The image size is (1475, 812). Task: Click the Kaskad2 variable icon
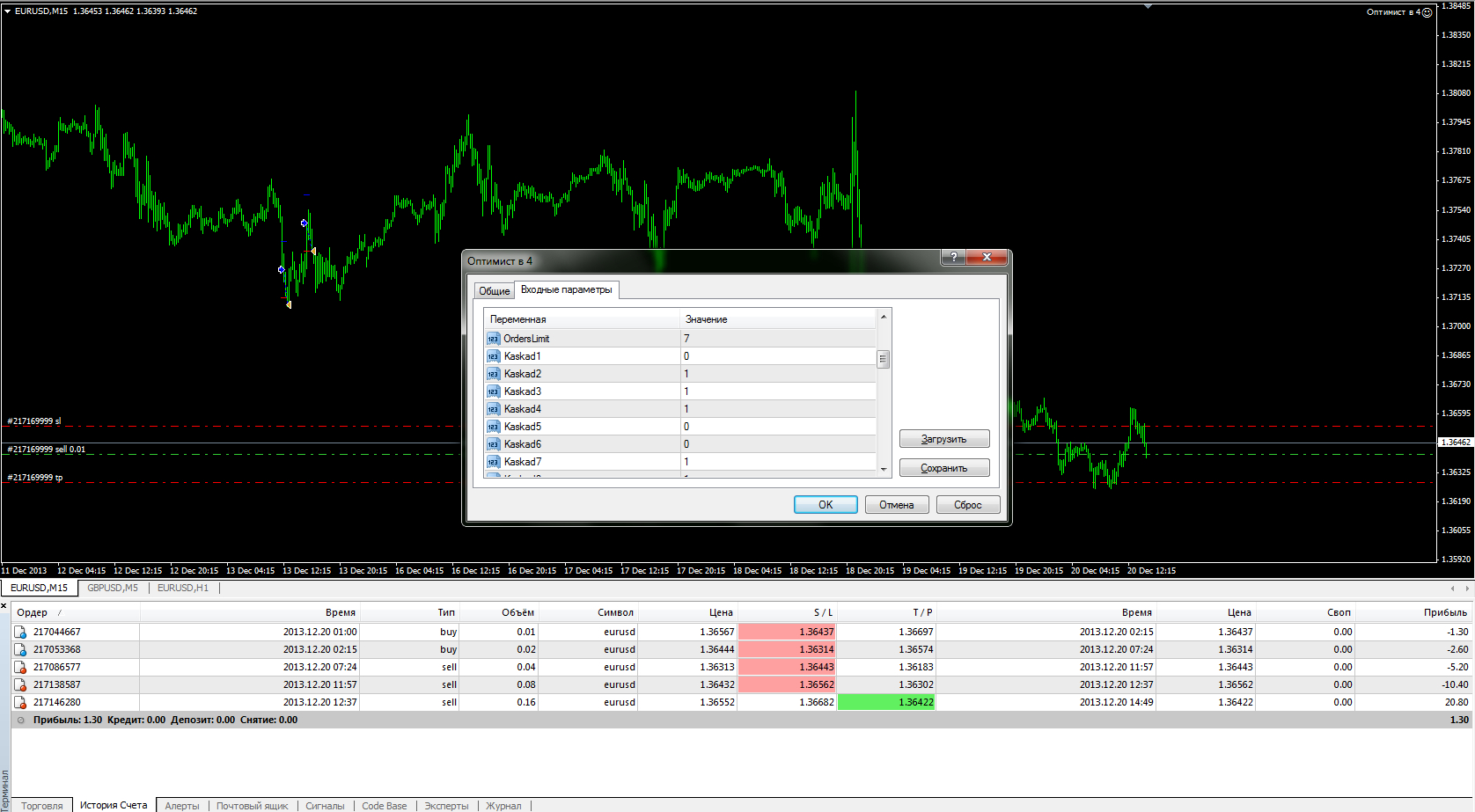pyautogui.click(x=493, y=374)
